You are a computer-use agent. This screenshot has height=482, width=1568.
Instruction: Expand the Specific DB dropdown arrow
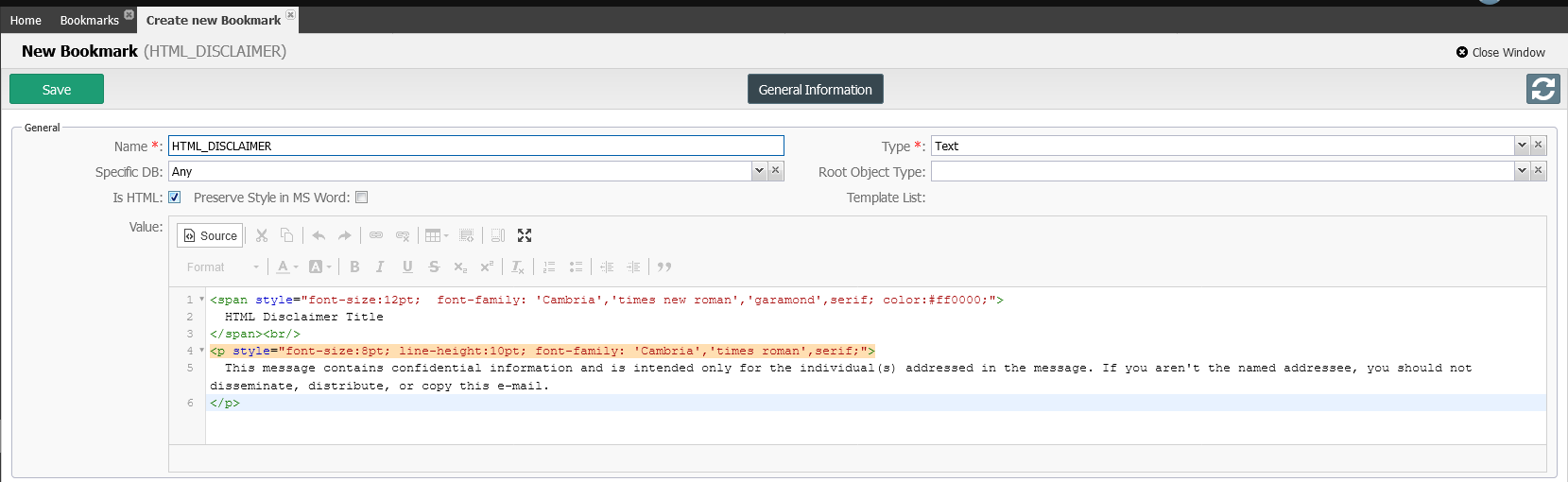759,171
